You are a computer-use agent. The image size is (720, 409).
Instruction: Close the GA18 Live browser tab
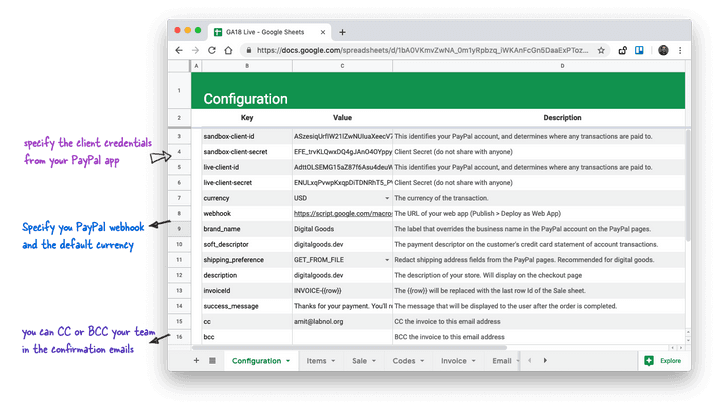[x=323, y=32]
